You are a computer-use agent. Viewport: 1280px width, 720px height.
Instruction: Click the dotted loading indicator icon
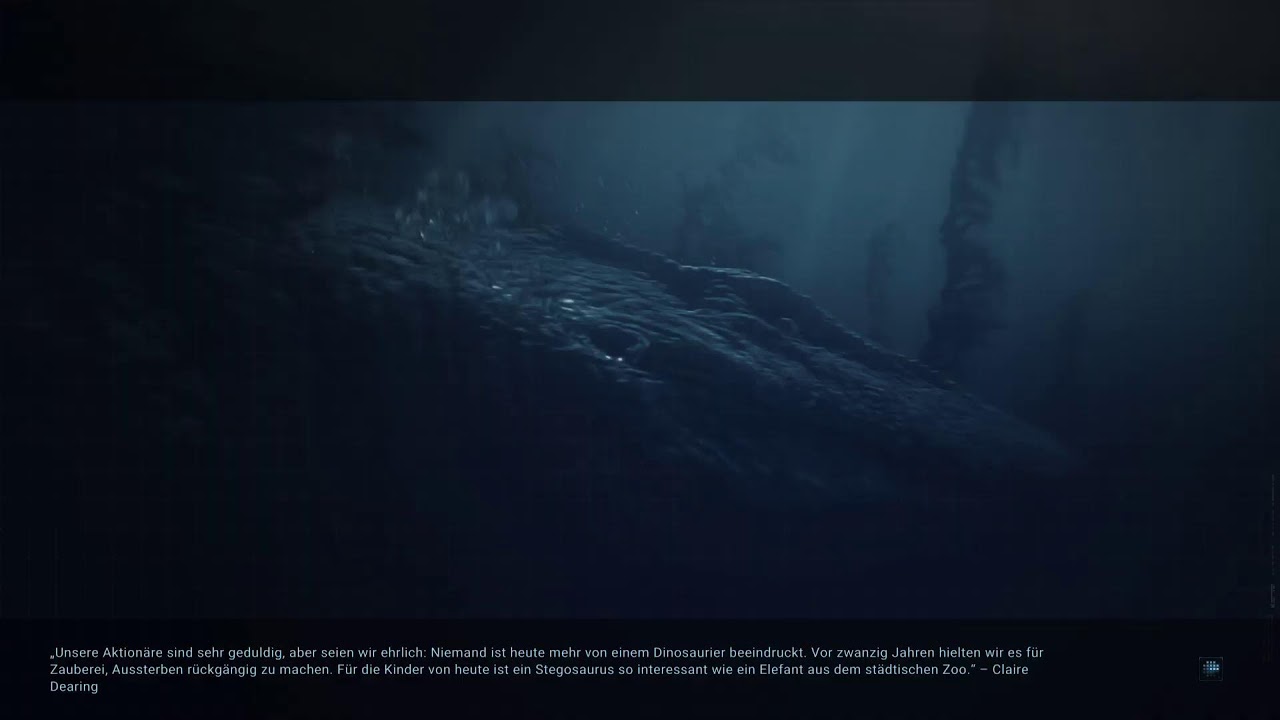[x=1211, y=668]
